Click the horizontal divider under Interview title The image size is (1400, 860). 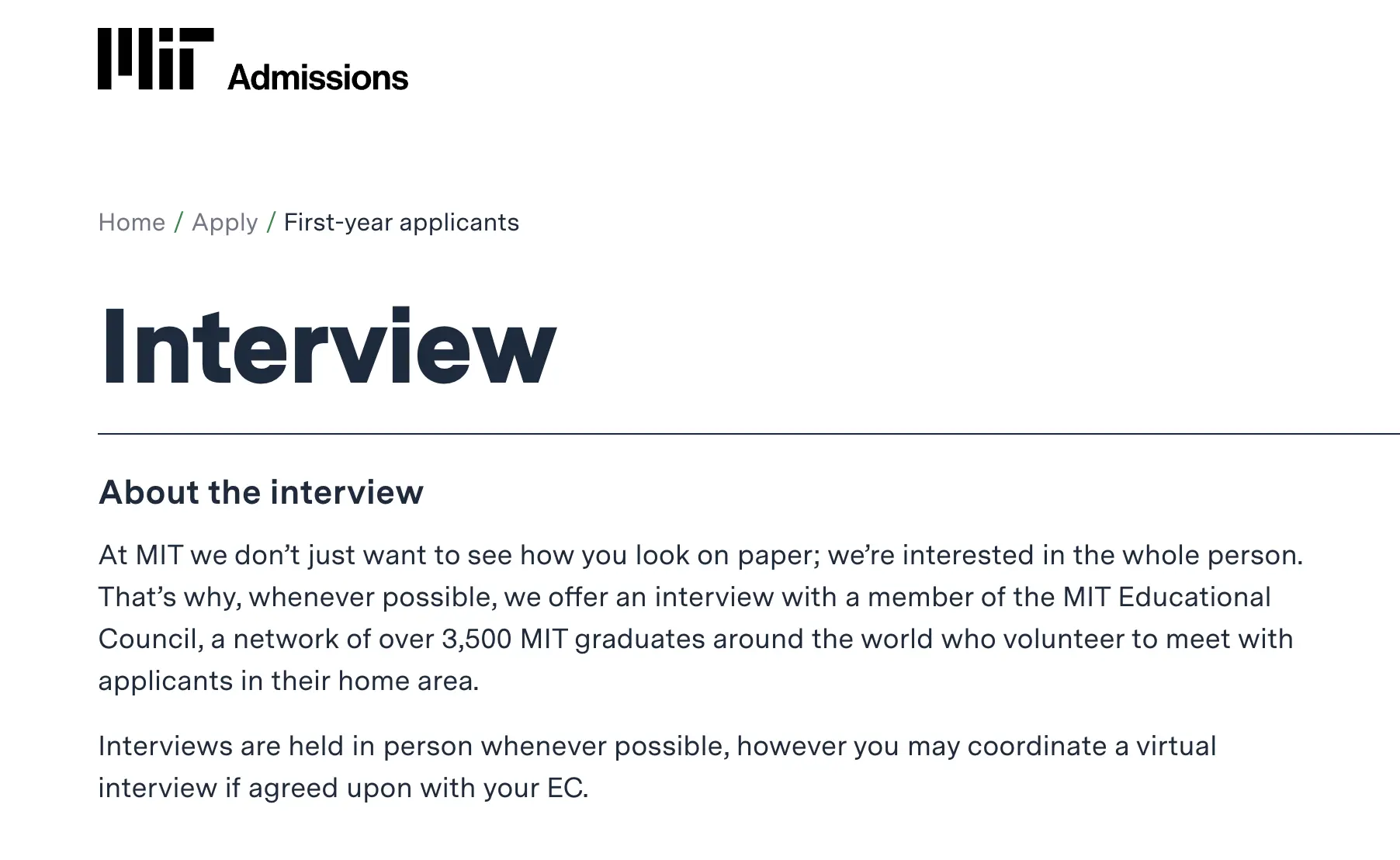click(x=748, y=434)
